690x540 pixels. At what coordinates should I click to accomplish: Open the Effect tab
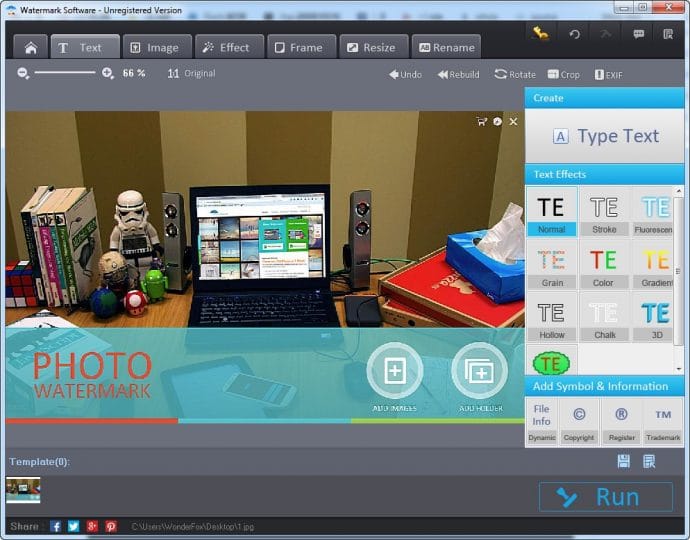[x=229, y=47]
